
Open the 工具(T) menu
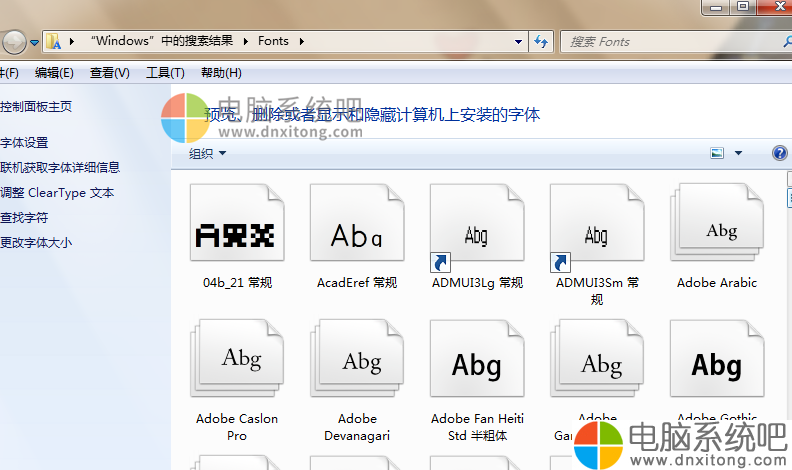[165, 73]
